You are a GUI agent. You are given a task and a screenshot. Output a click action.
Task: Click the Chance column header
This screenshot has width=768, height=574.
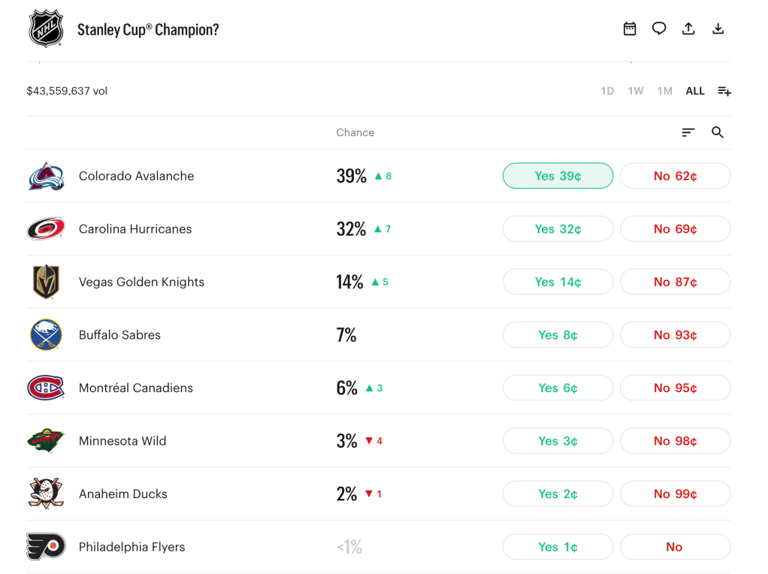[355, 132]
